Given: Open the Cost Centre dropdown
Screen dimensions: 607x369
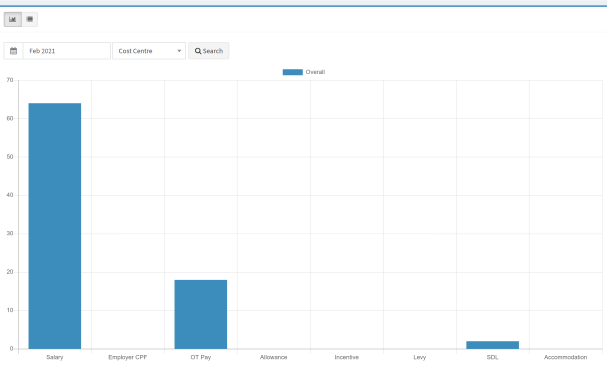Looking at the screenshot, I should [149, 51].
